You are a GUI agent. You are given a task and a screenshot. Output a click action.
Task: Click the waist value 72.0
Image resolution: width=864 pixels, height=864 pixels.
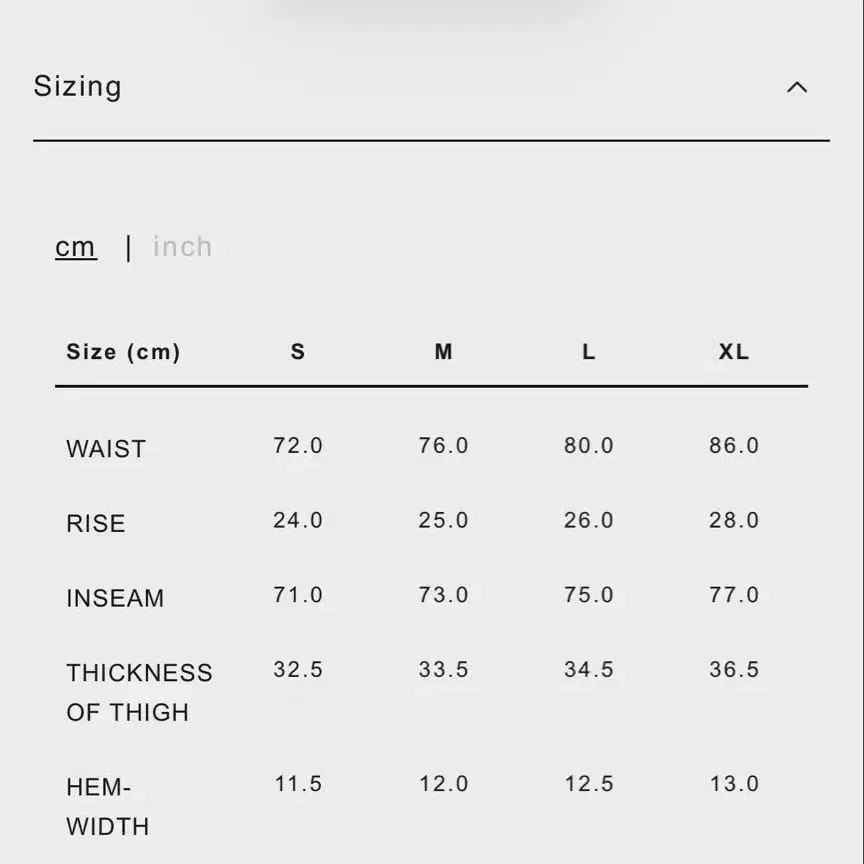click(x=298, y=446)
